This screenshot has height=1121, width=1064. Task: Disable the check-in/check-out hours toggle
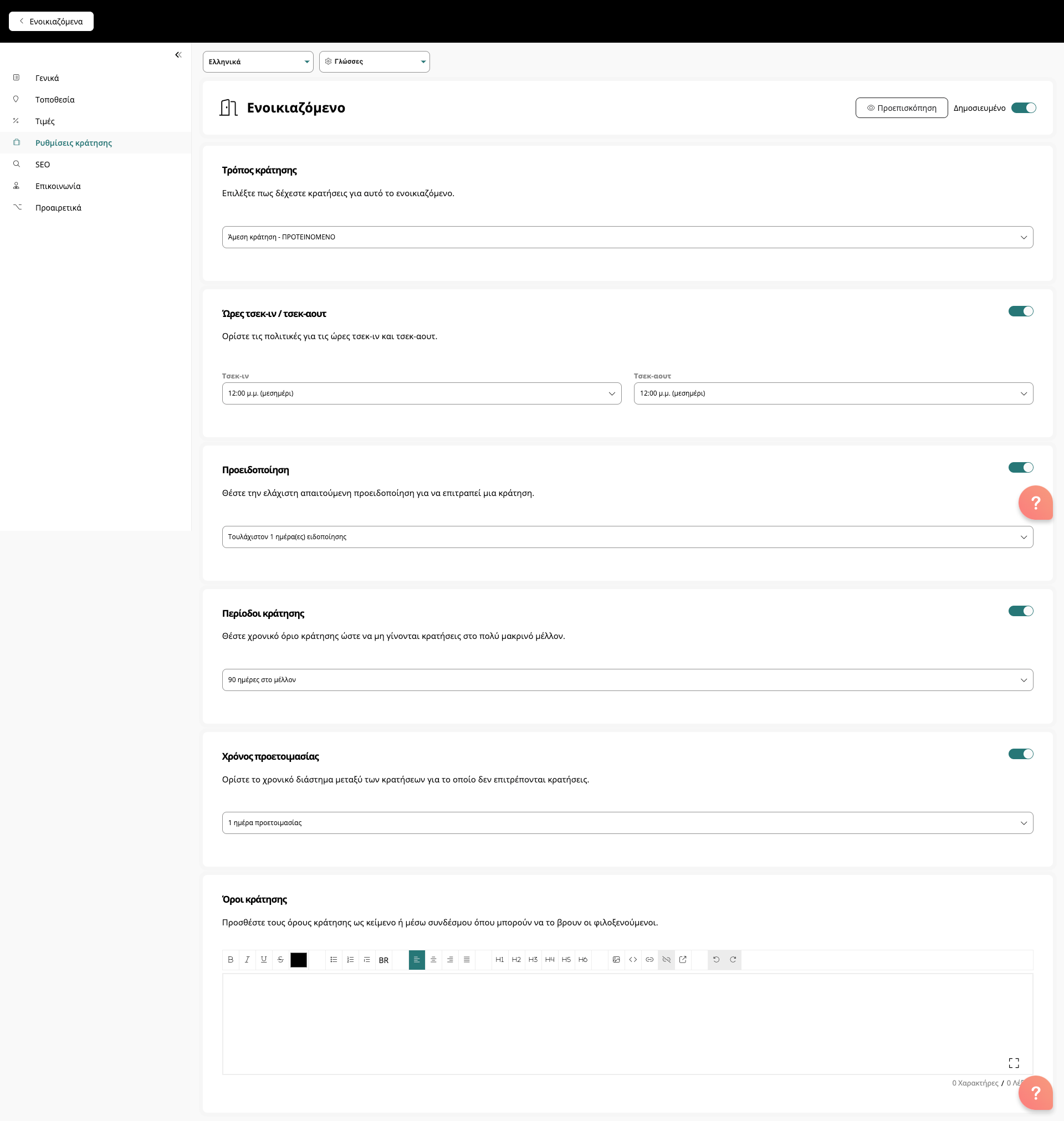[x=1020, y=311]
